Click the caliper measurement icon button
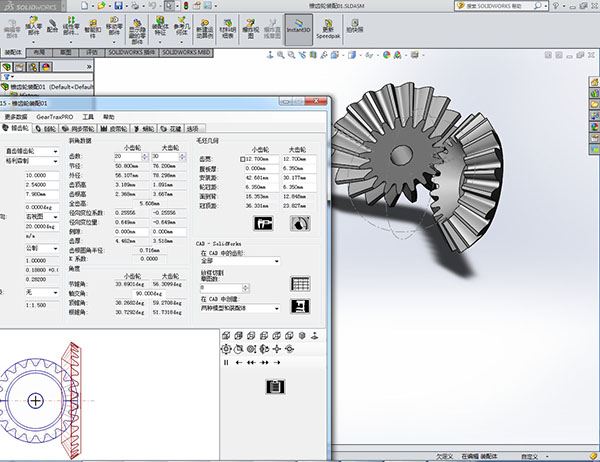The image size is (600, 462). pyautogui.click(x=263, y=223)
